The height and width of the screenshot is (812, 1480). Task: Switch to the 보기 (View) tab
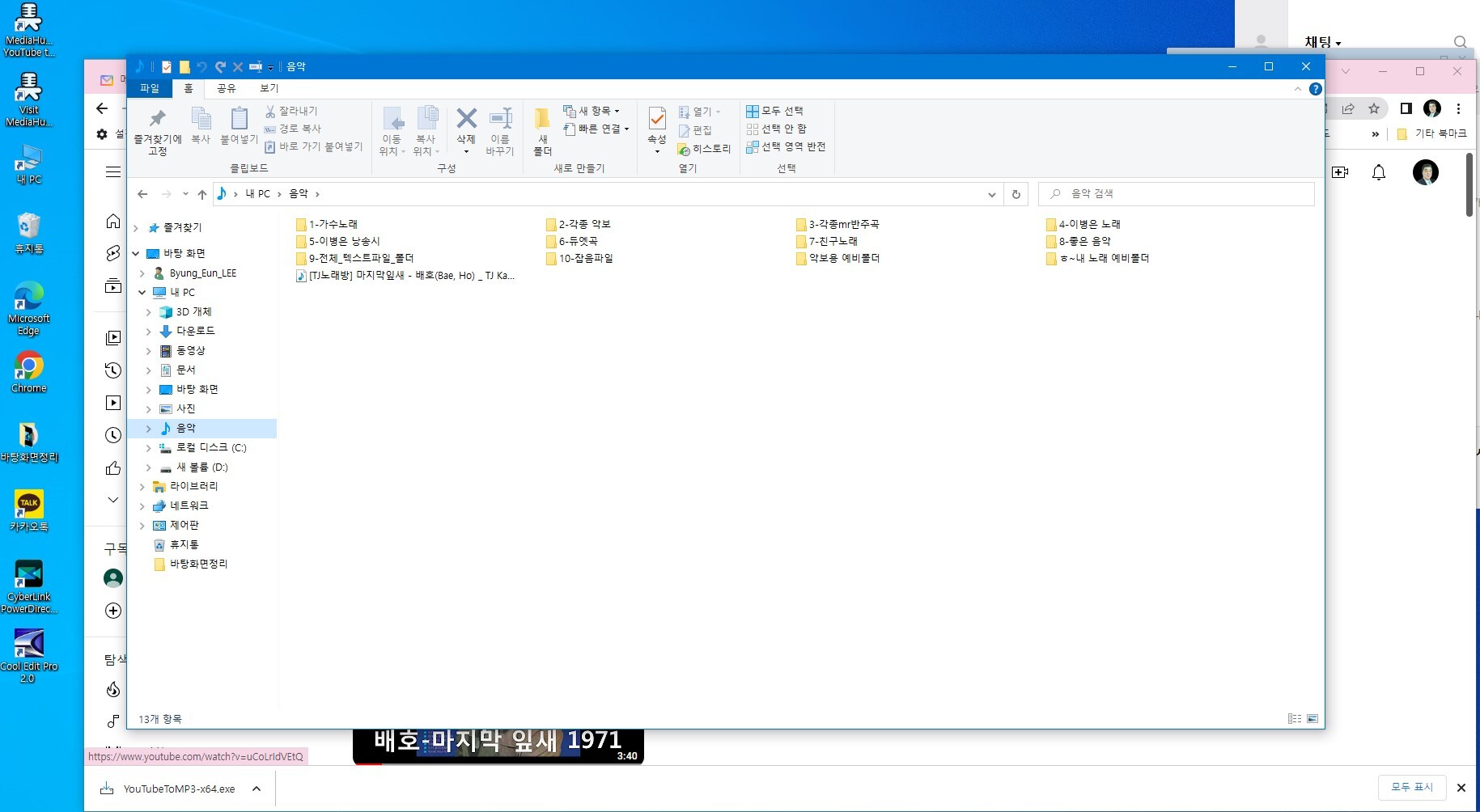coord(269,88)
